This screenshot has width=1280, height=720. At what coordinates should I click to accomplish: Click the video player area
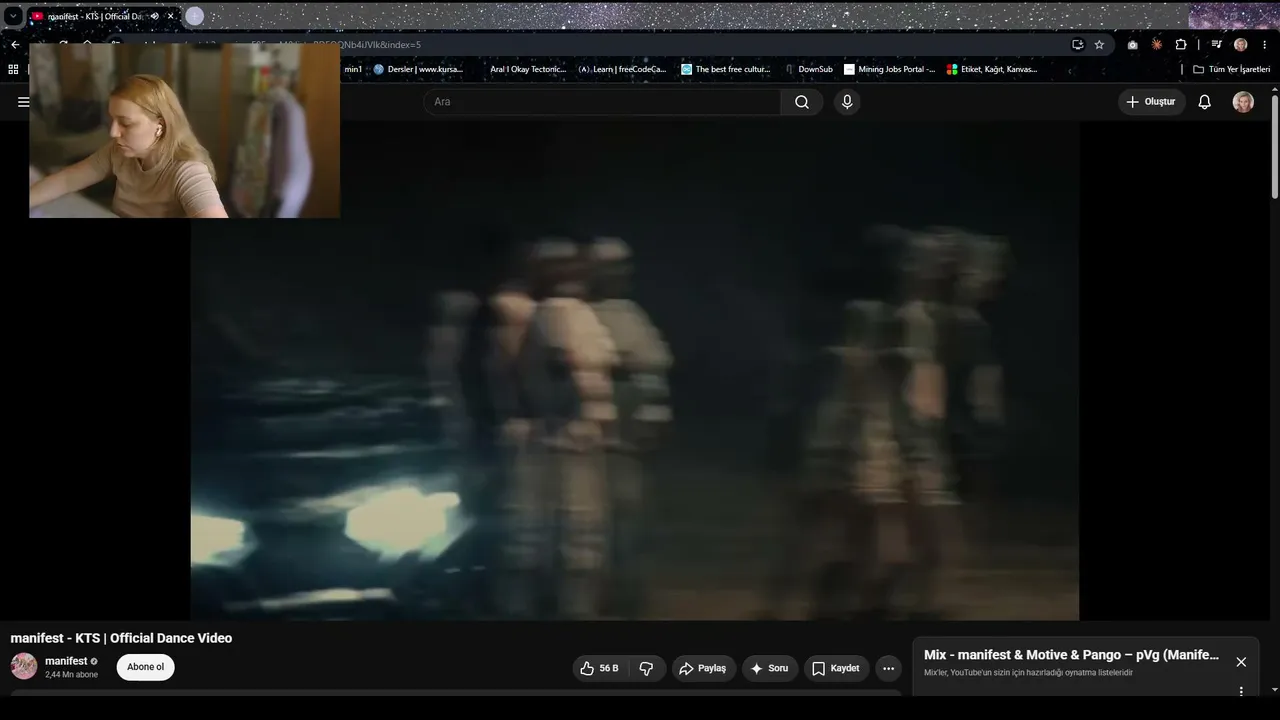[x=634, y=371]
